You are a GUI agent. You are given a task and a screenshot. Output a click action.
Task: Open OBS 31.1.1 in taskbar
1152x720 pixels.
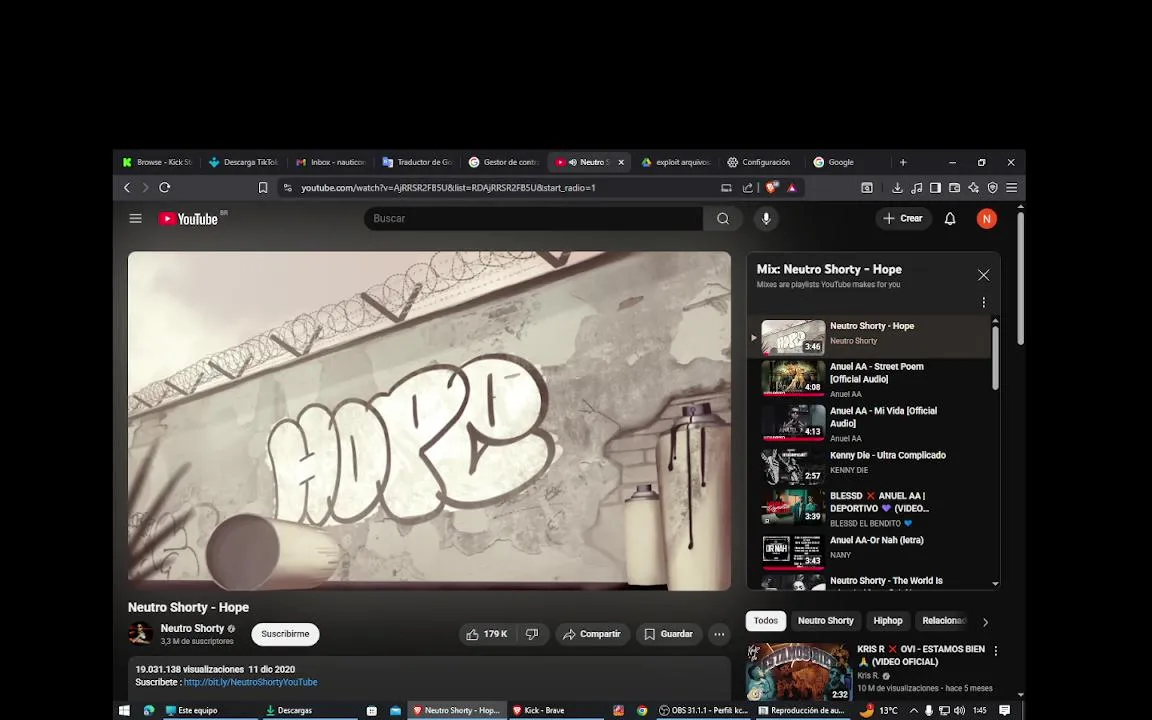click(x=704, y=710)
